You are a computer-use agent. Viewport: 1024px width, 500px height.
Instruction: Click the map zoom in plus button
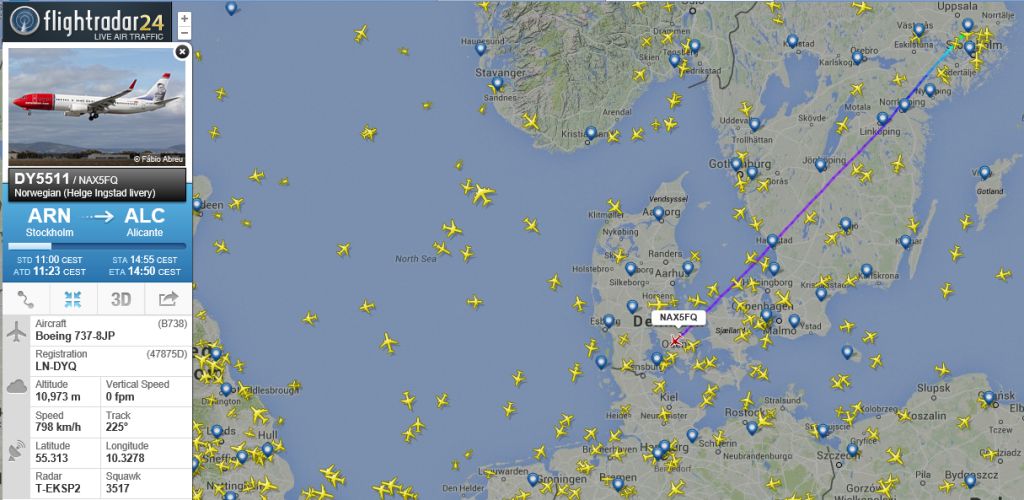[185, 19]
